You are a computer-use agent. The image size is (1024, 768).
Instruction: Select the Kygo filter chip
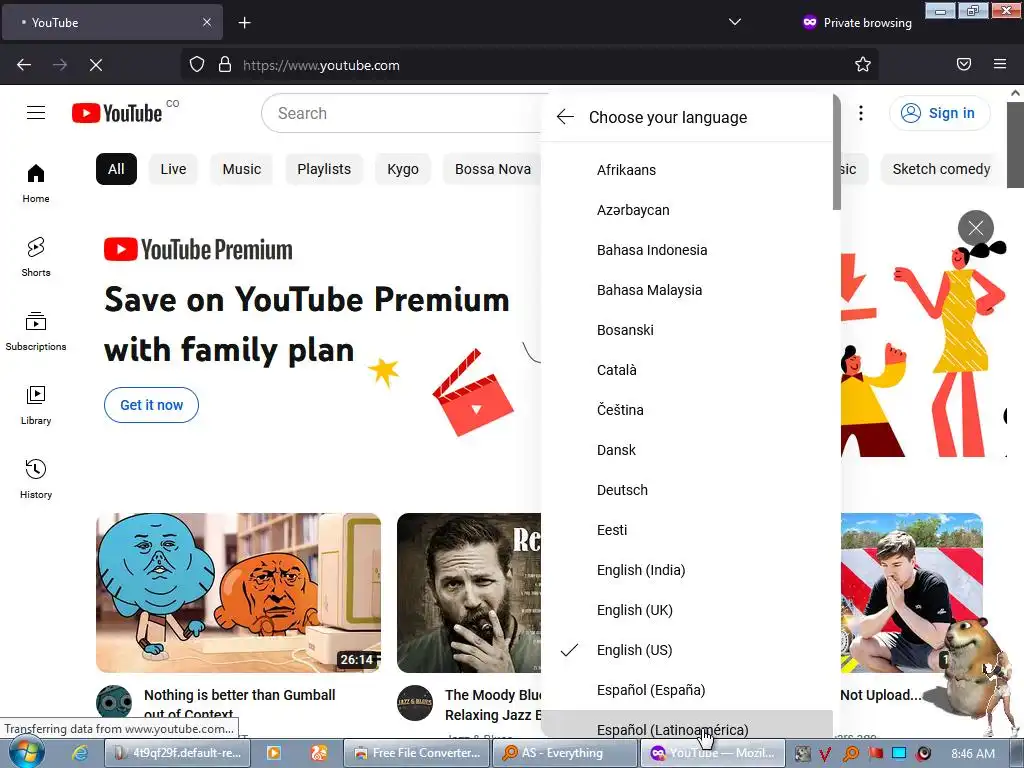(x=403, y=169)
